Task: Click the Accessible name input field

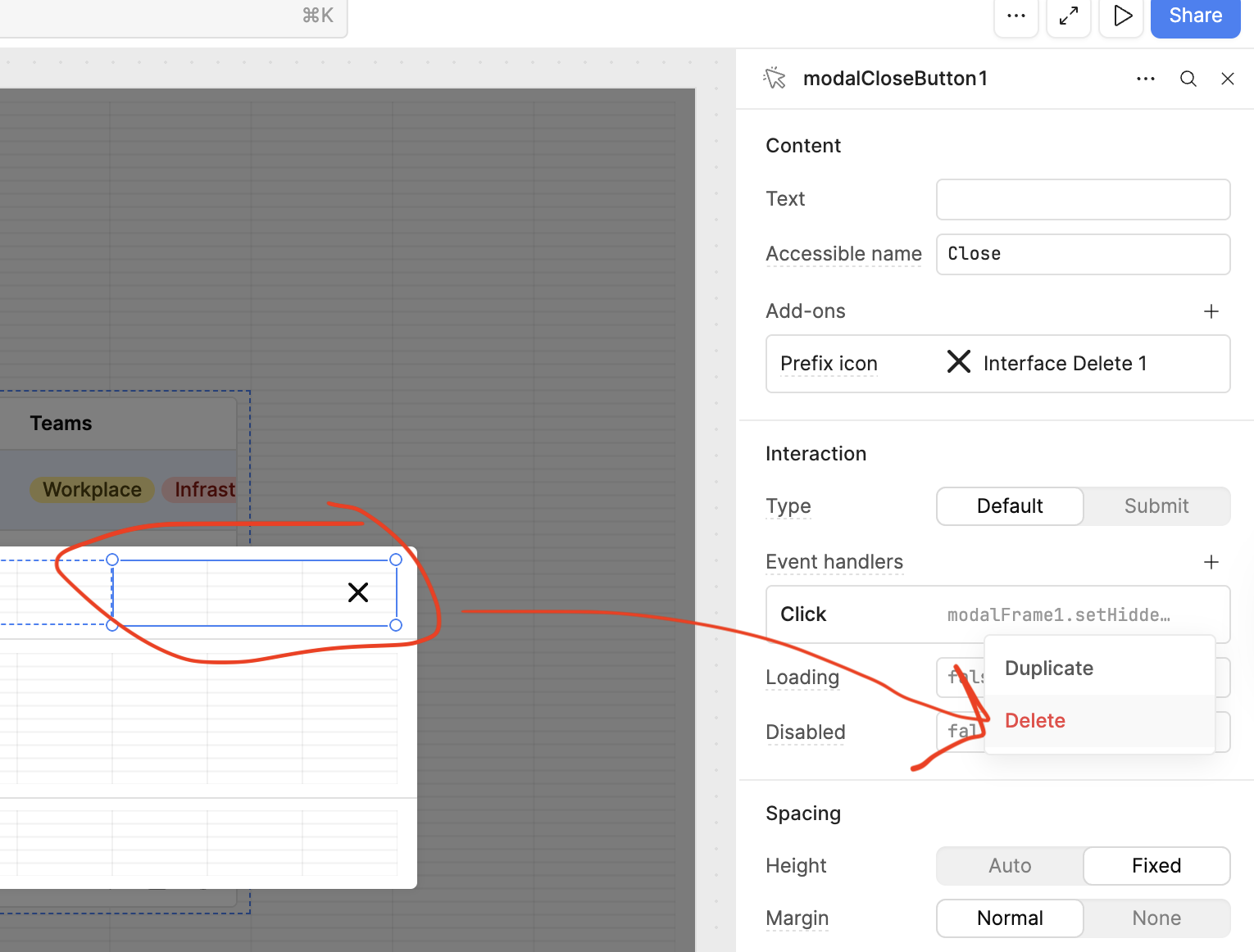Action: (1082, 254)
